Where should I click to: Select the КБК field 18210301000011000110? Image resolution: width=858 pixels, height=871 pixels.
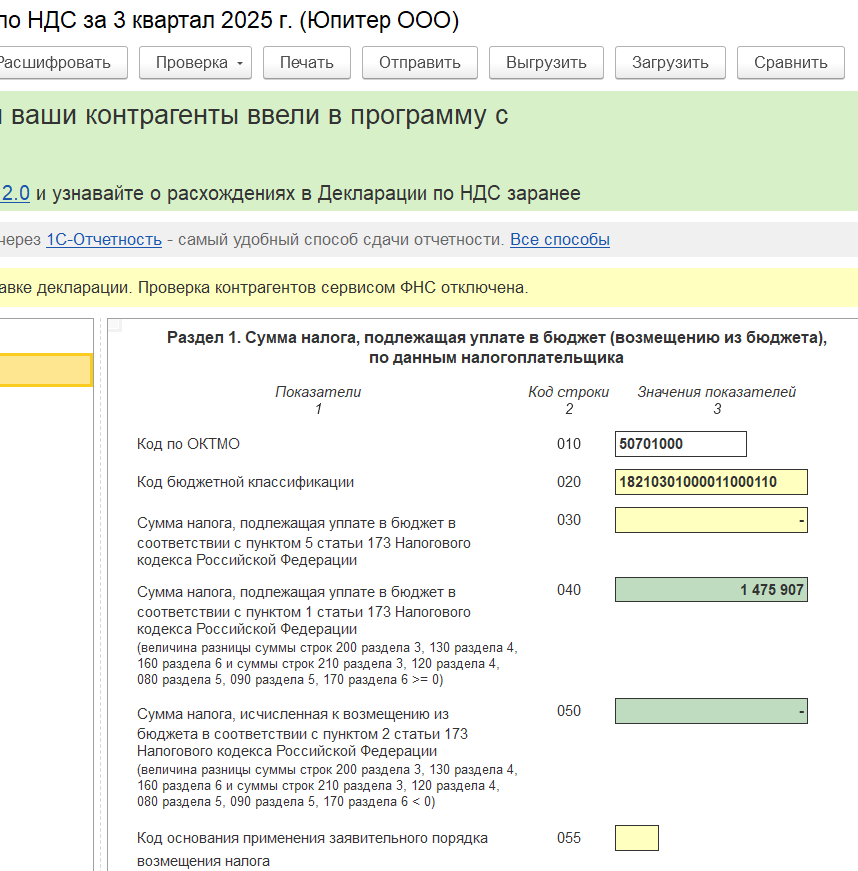coord(711,482)
